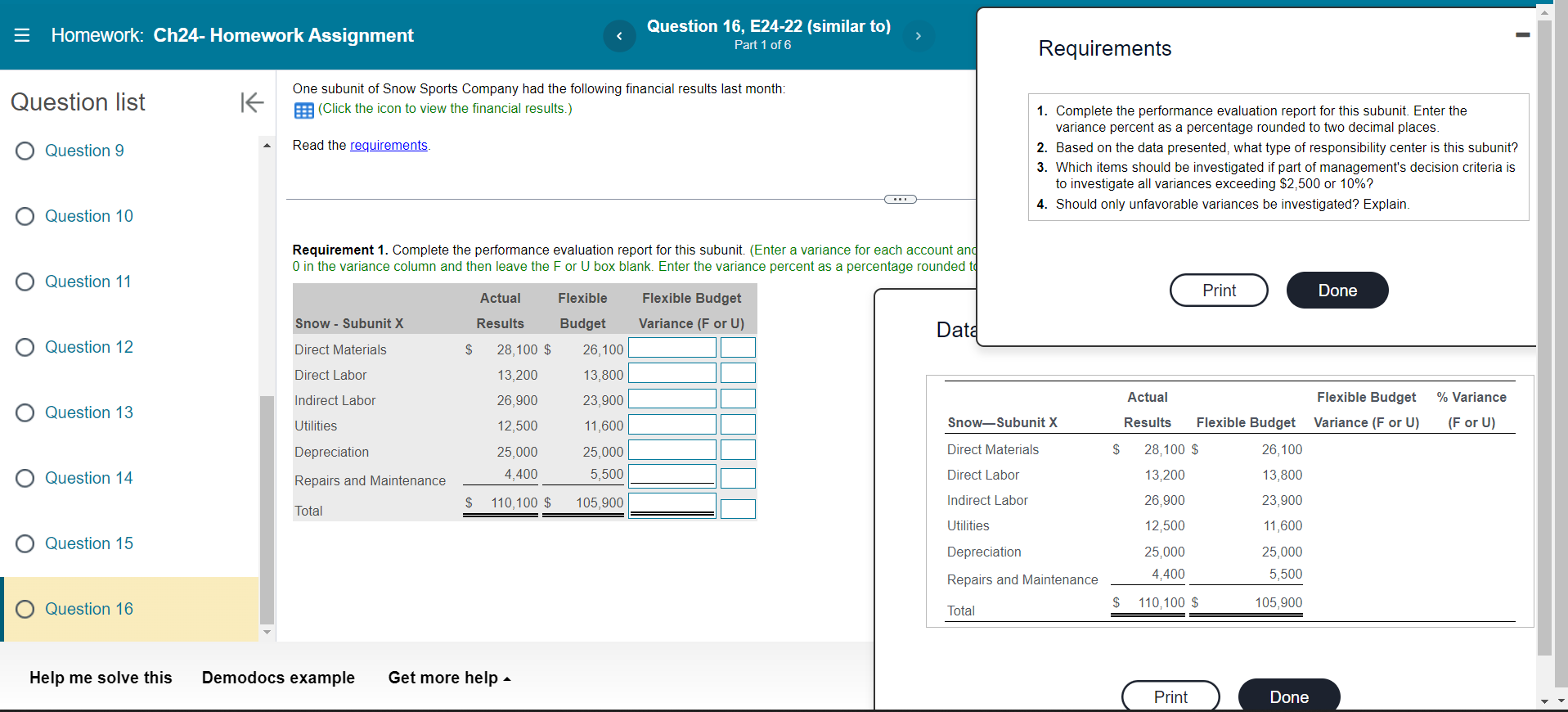Click Help me solve this

point(101,678)
